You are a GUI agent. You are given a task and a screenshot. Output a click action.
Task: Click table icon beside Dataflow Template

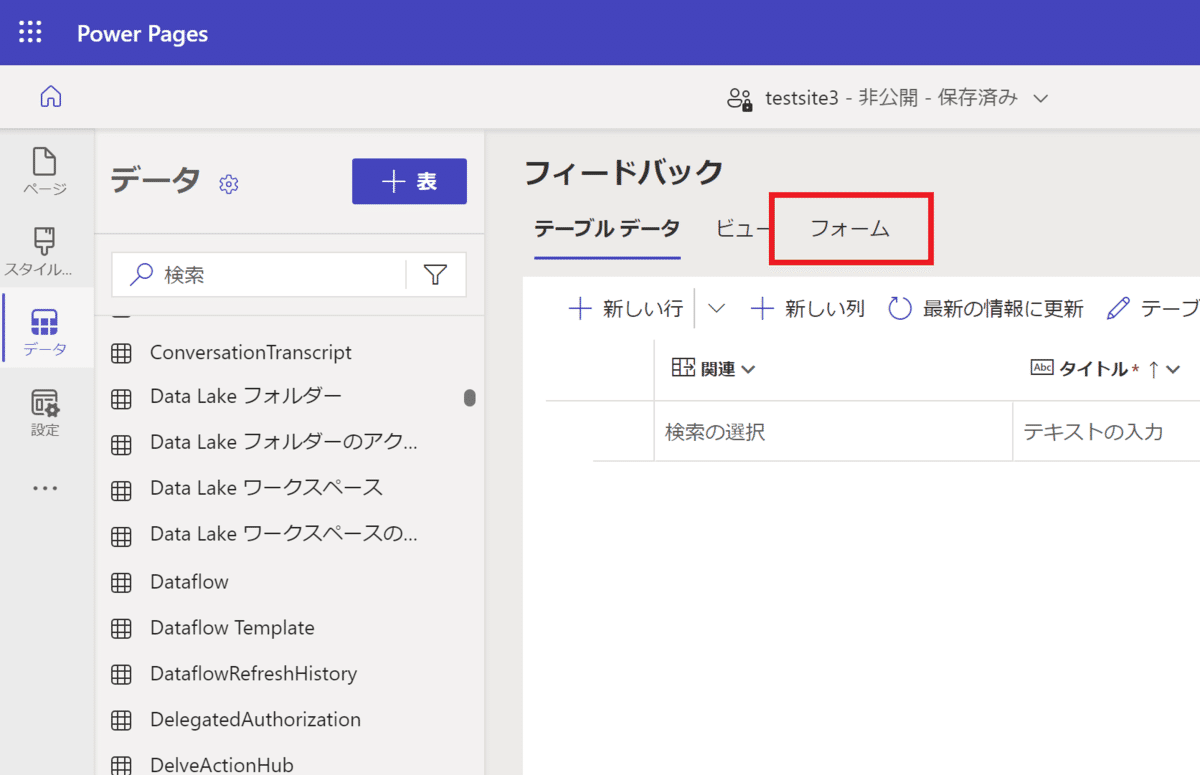click(x=121, y=629)
